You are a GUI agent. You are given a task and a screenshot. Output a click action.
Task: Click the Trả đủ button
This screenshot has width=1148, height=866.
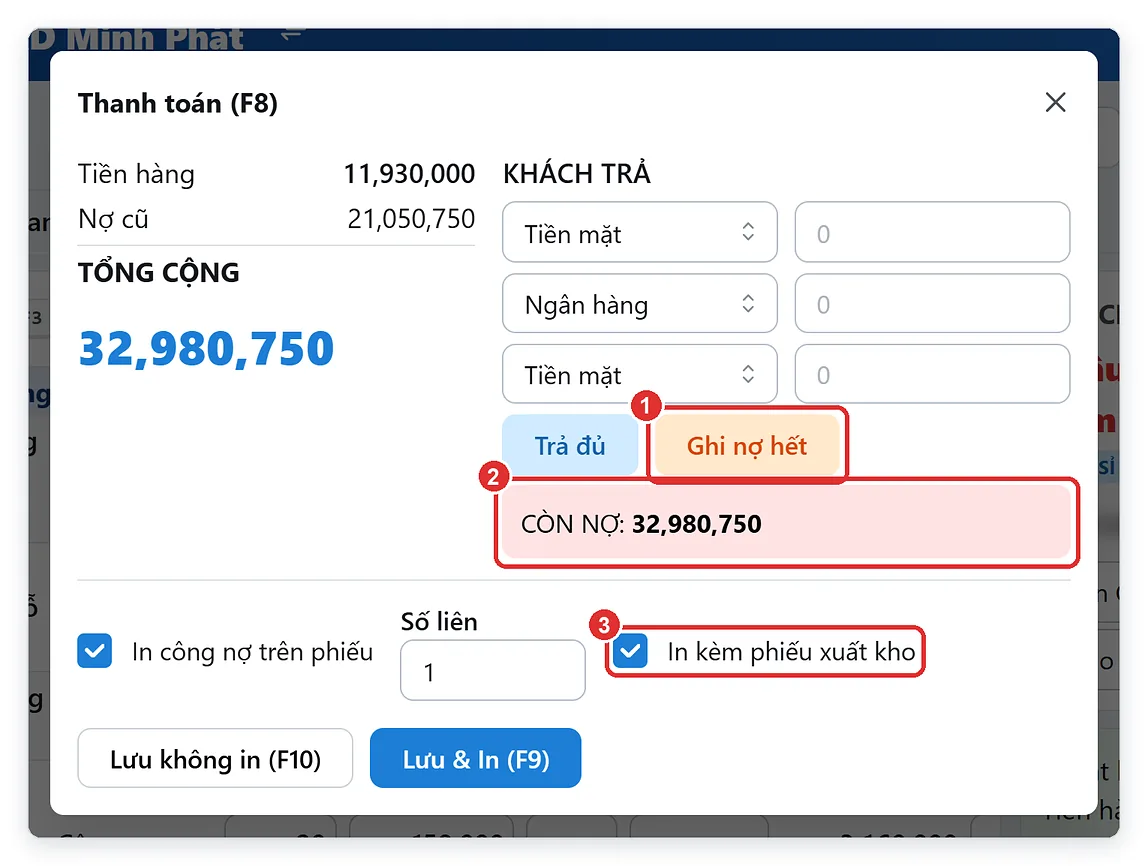click(570, 445)
